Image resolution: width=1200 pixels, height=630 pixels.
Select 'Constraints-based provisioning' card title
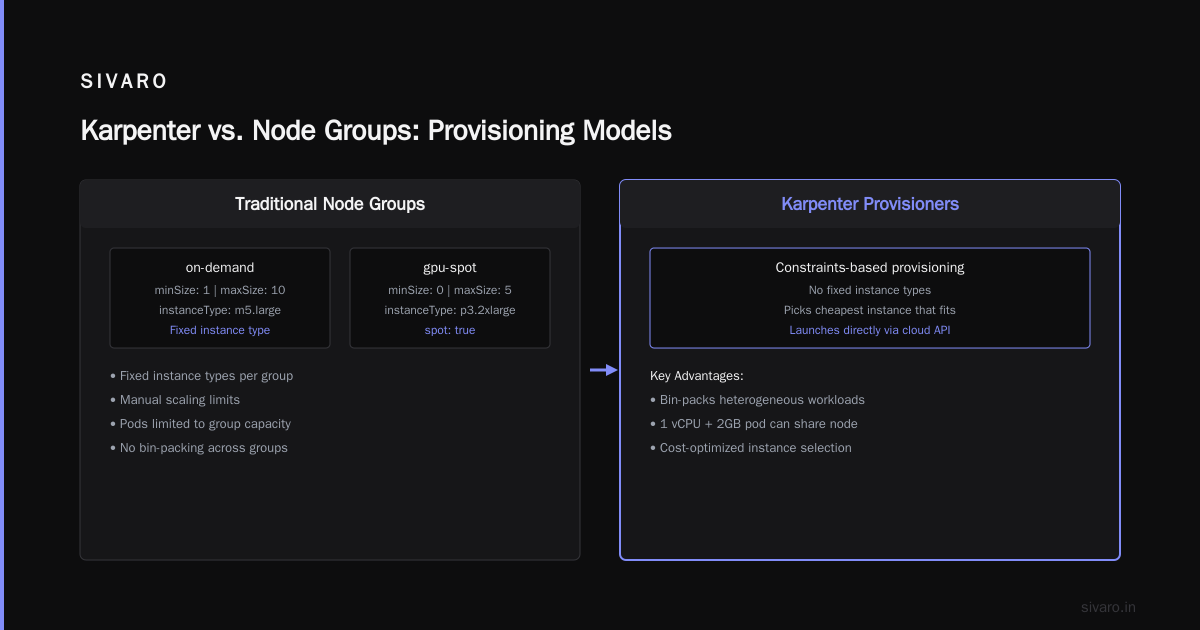(x=870, y=268)
